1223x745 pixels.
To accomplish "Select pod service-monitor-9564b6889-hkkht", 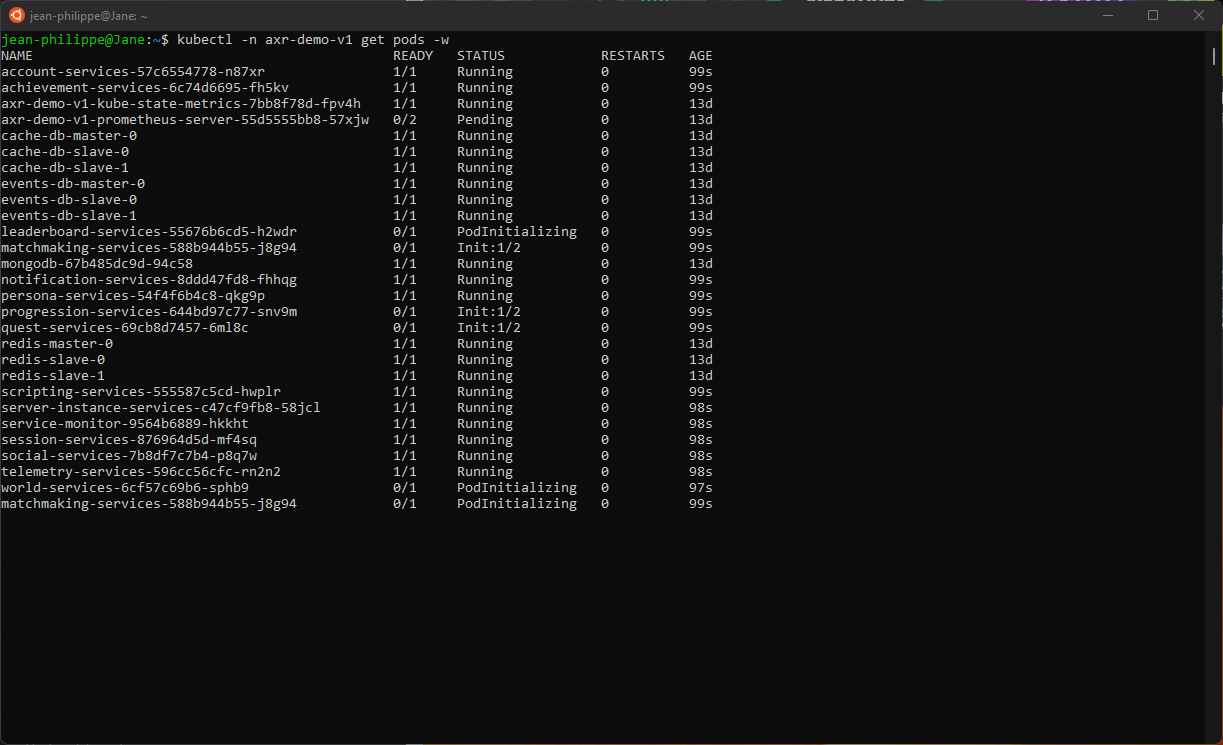I will pyautogui.click(x=125, y=424).
